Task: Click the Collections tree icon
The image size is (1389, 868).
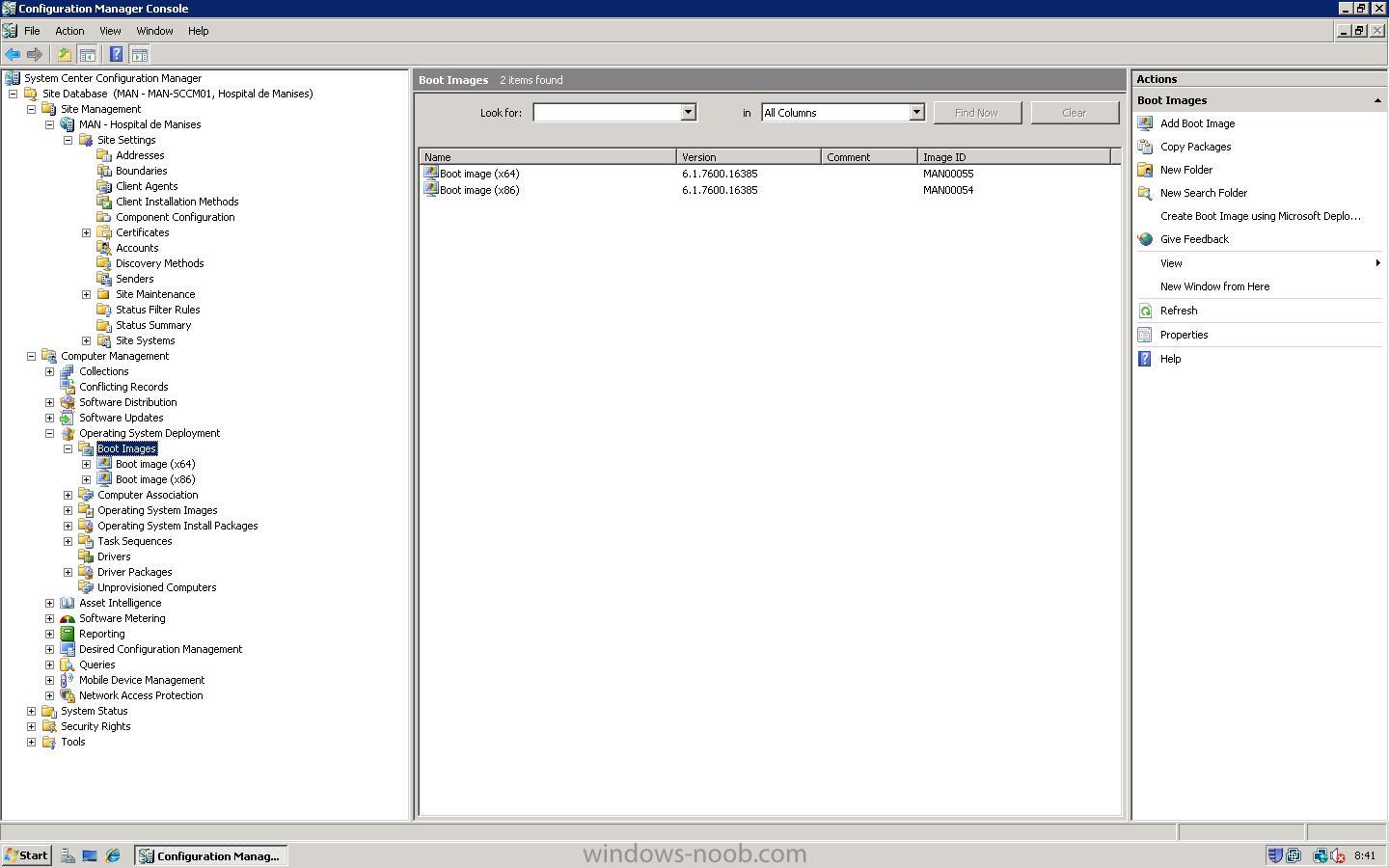Action: pos(68,371)
